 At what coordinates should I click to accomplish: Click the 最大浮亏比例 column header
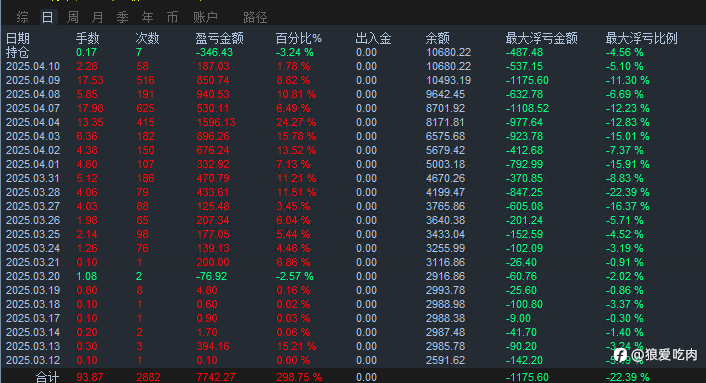642,38
